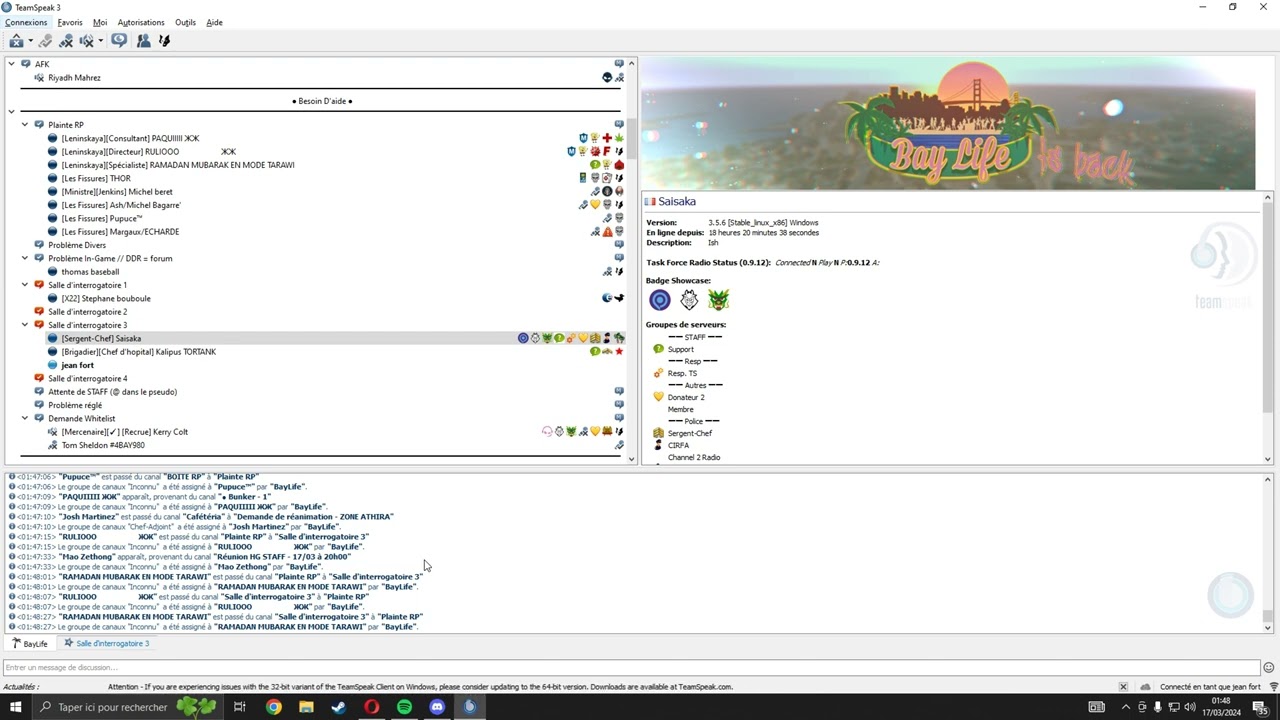This screenshot has width=1280, height=720.
Task: Toggle speaker mute in the toolbar
Action: 86,41
